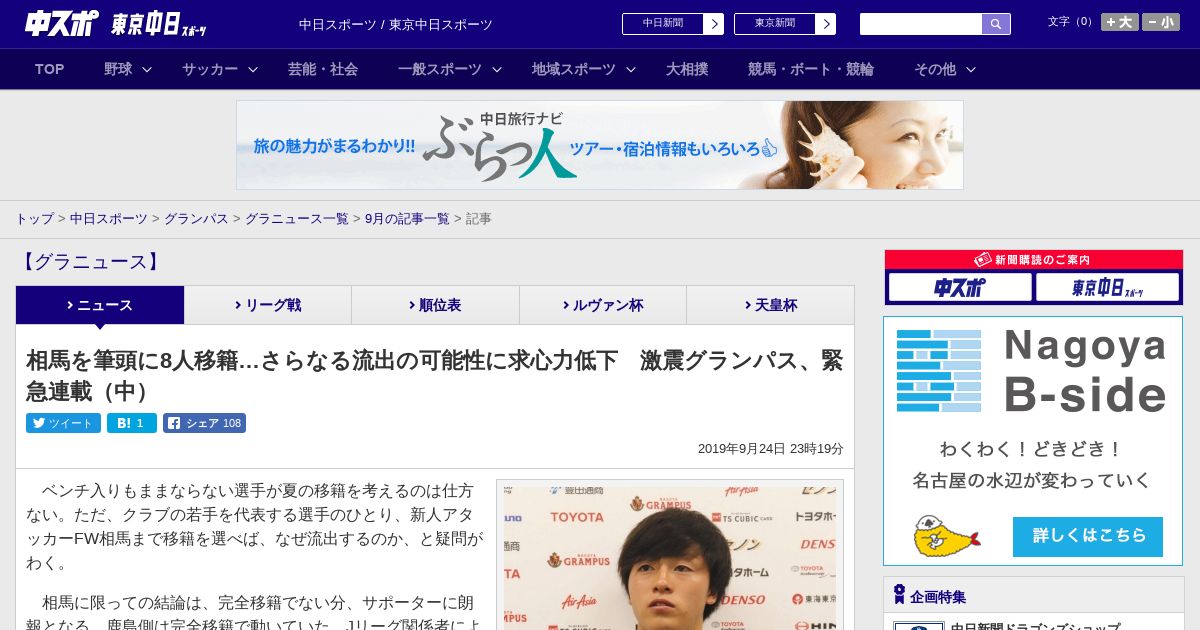
Task: Open 芸能・社会 section
Action: 323,69
